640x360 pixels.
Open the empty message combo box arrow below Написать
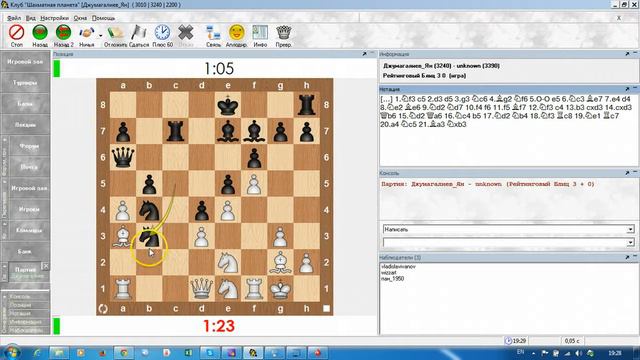pos(630,242)
